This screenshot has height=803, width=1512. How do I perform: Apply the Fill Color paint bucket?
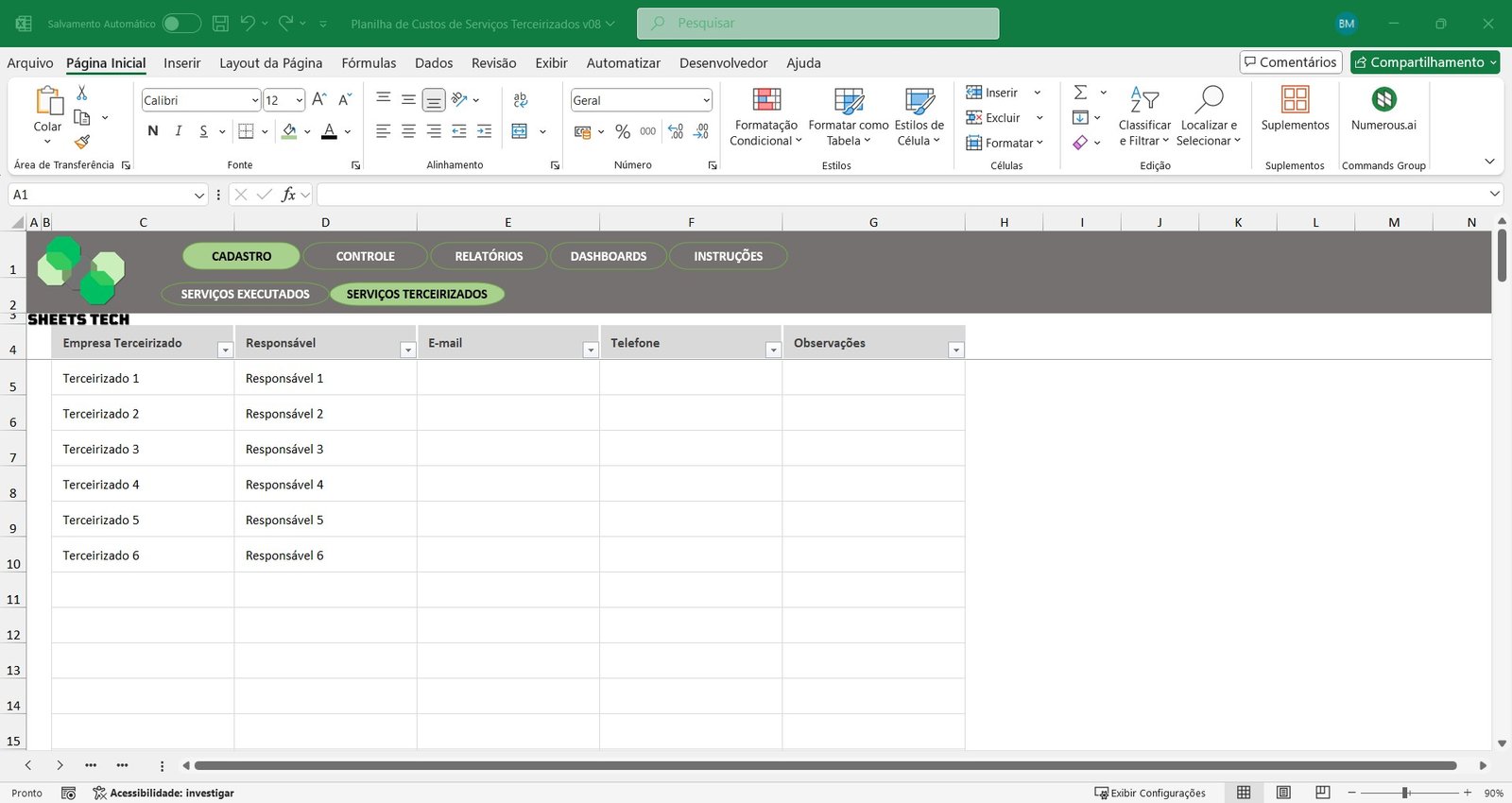(x=290, y=131)
